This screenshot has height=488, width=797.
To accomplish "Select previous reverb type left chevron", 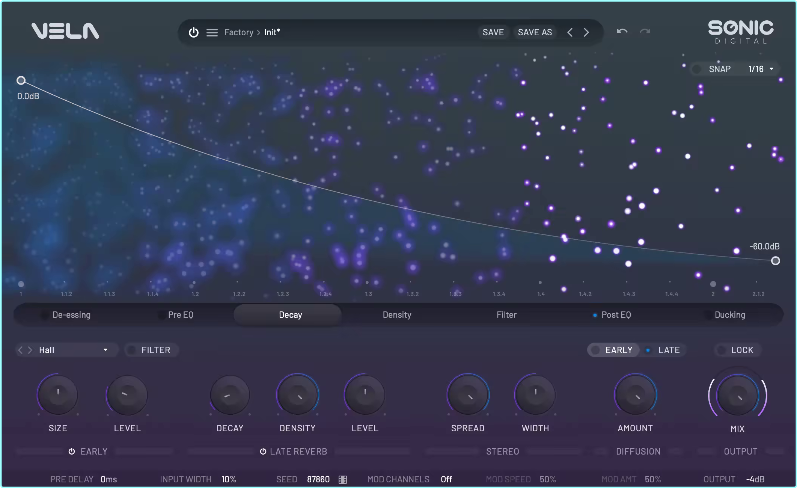I will pos(20,350).
